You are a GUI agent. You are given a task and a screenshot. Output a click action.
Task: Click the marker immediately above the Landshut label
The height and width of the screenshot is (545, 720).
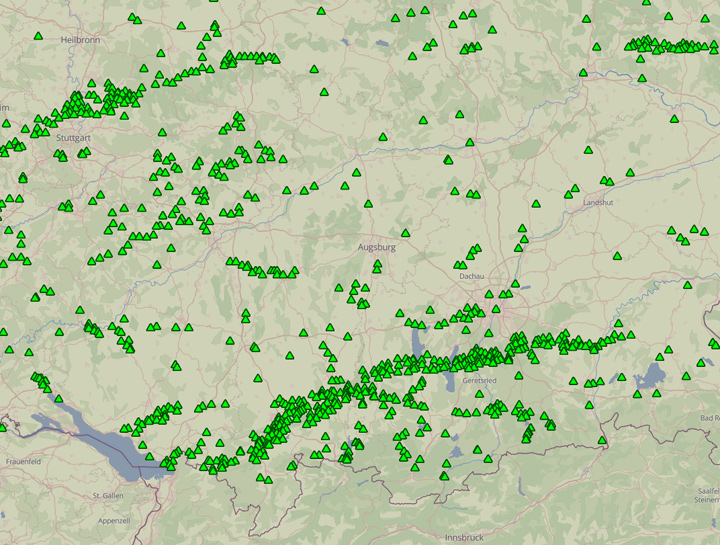(606, 181)
